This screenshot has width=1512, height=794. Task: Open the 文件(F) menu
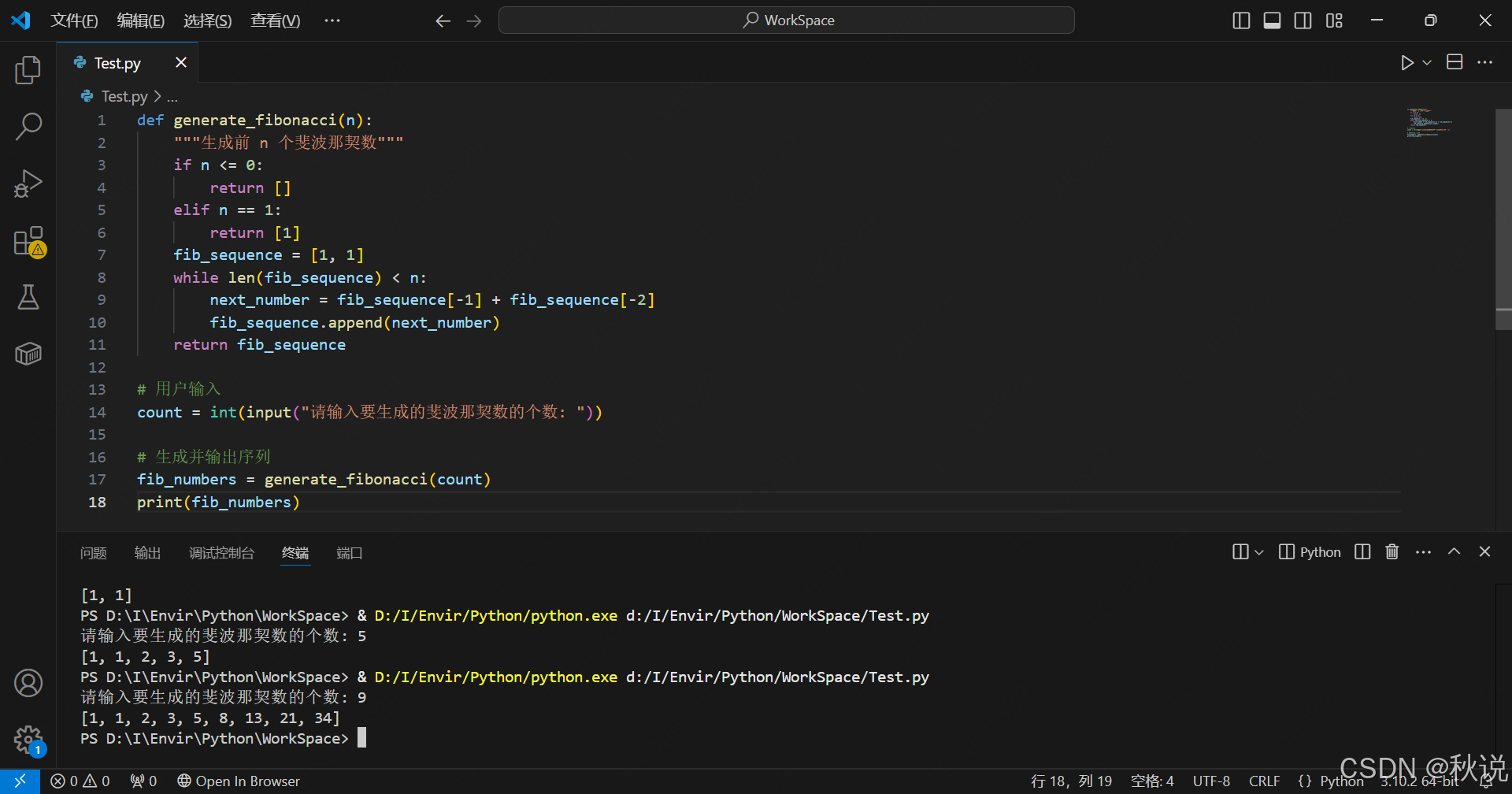pyautogui.click(x=74, y=20)
